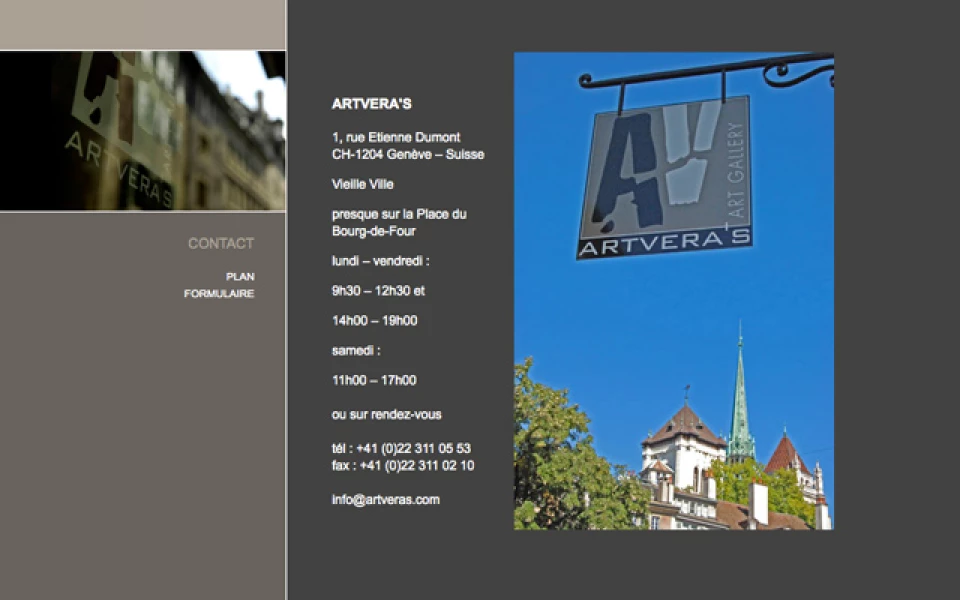Click the blurred Artvera's storefront banner image
Viewport: 960px width, 600px height.
click(143, 130)
